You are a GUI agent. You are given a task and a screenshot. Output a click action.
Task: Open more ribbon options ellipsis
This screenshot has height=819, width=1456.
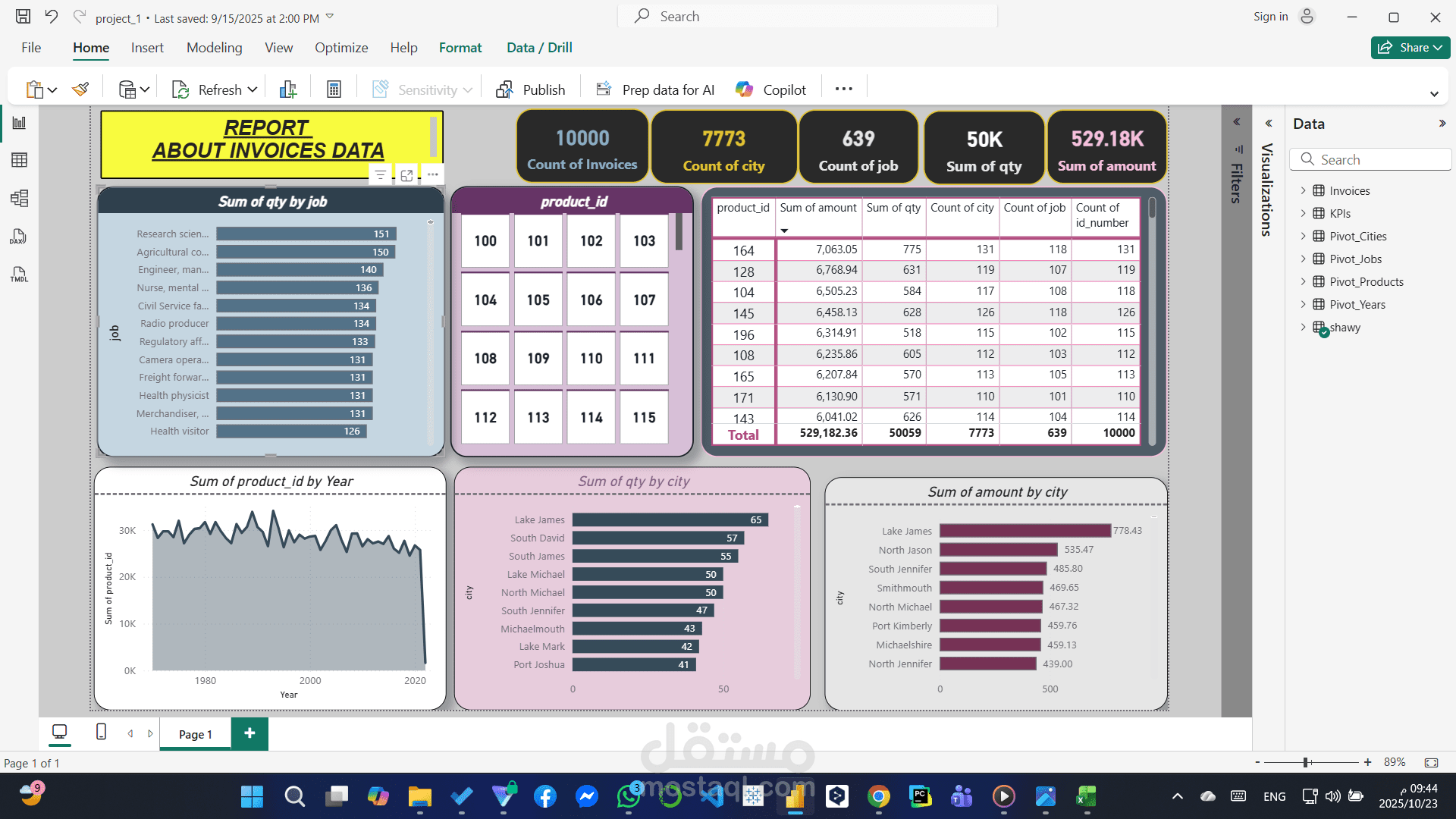click(x=844, y=89)
